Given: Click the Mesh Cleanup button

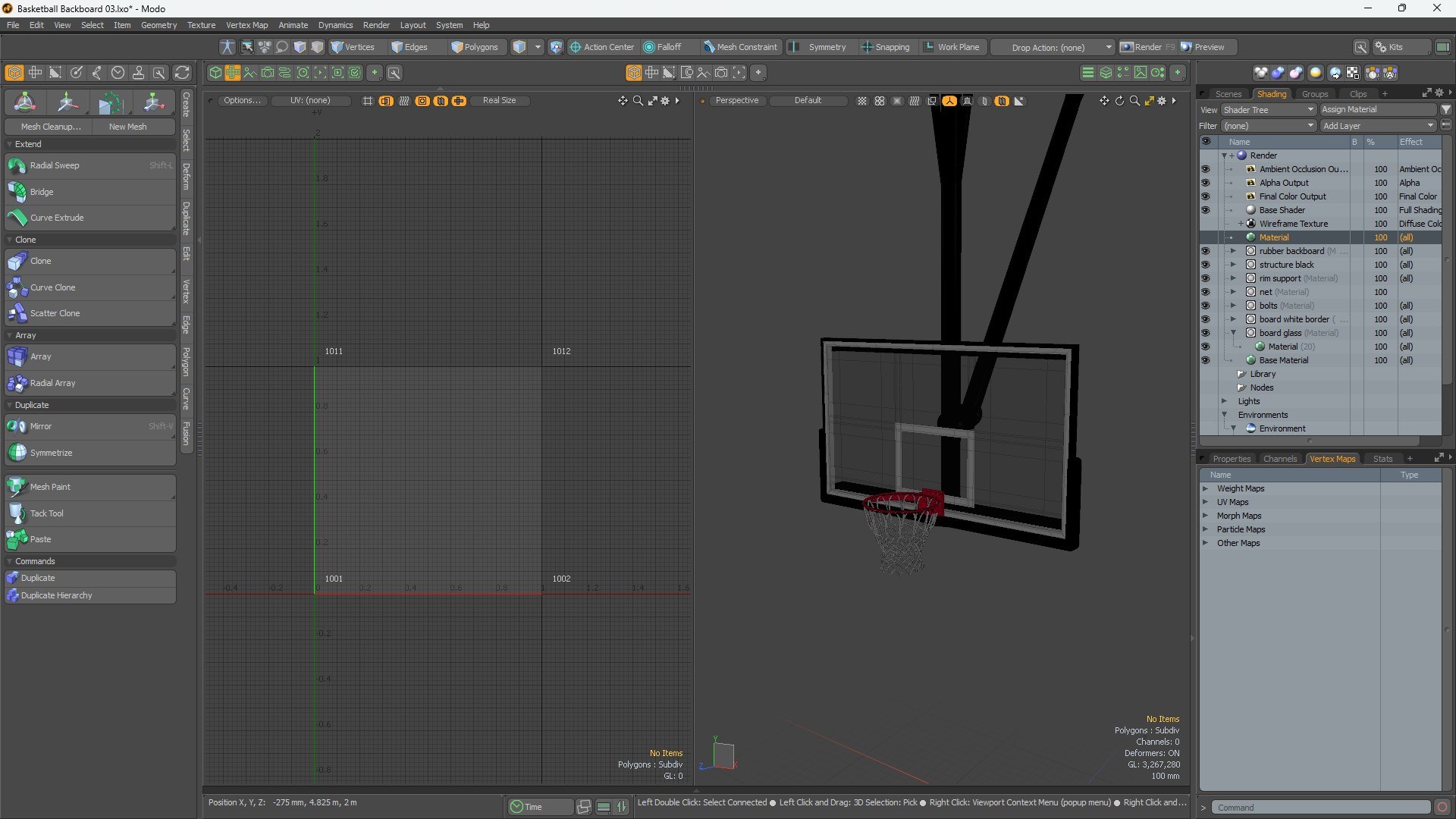Looking at the screenshot, I should (x=50, y=127).
